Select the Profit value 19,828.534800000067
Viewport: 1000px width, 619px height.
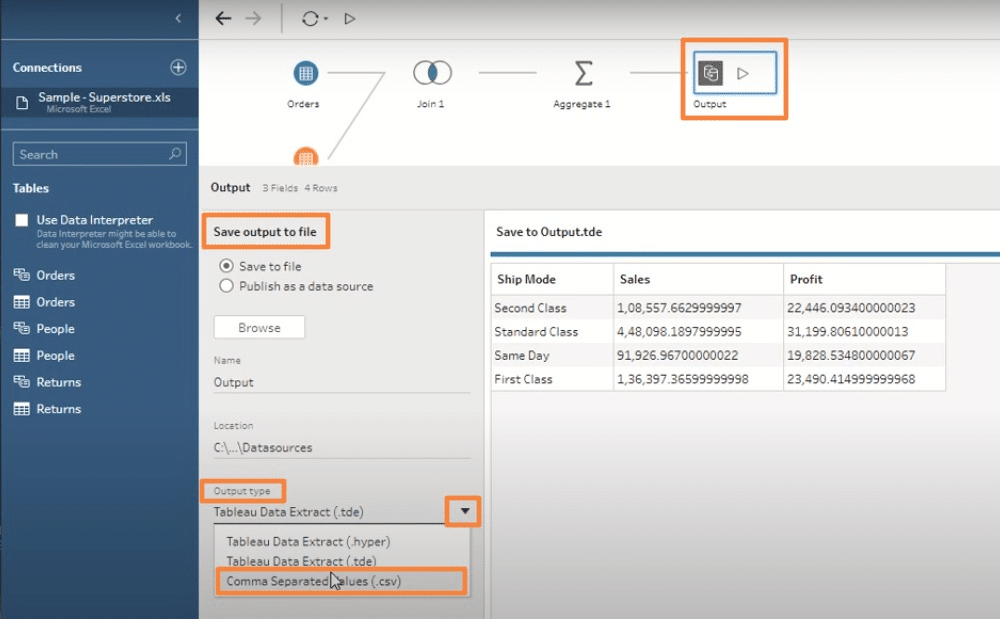(x=864, y=355)
